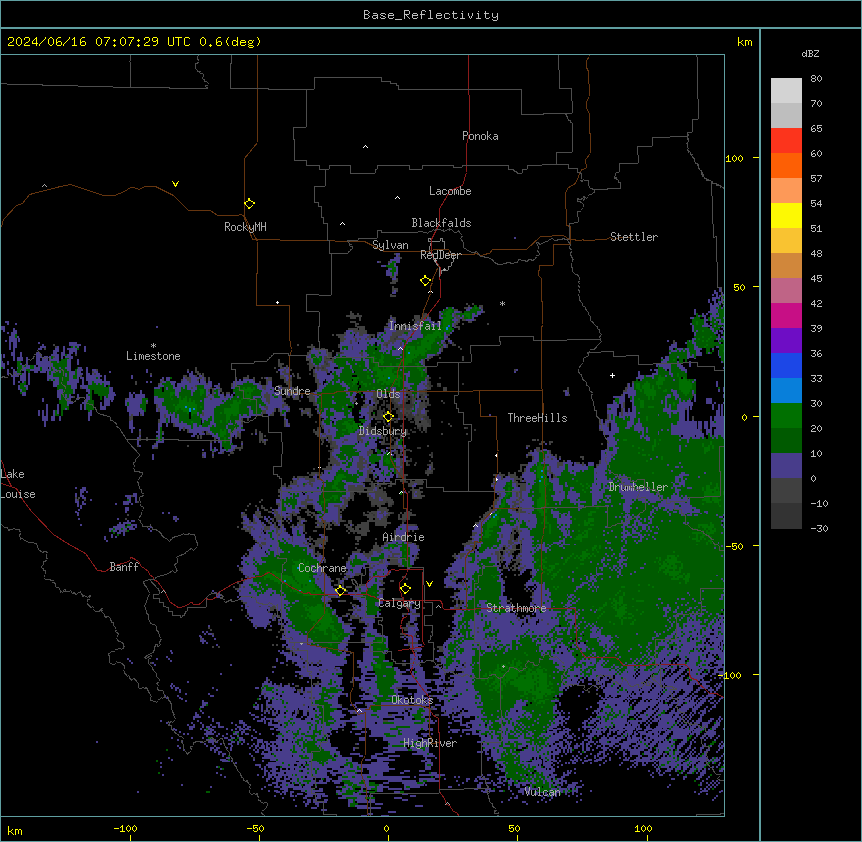Click the Sylvan label on map
Viewport: 862px width, 842px height.
tap(390, 245)
